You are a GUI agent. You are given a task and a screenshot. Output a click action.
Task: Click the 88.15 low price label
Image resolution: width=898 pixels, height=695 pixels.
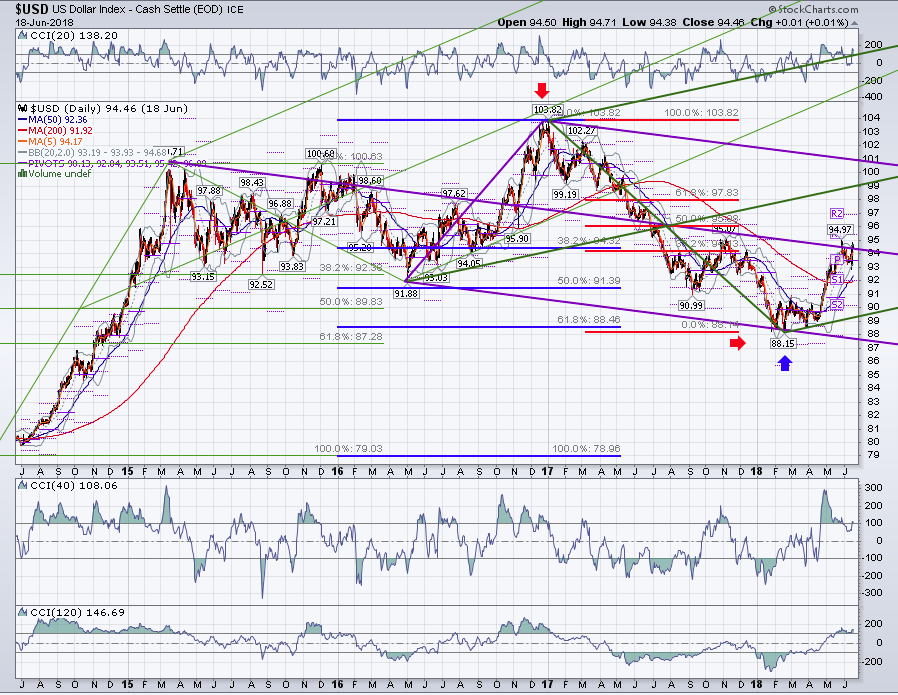[783, 343]
